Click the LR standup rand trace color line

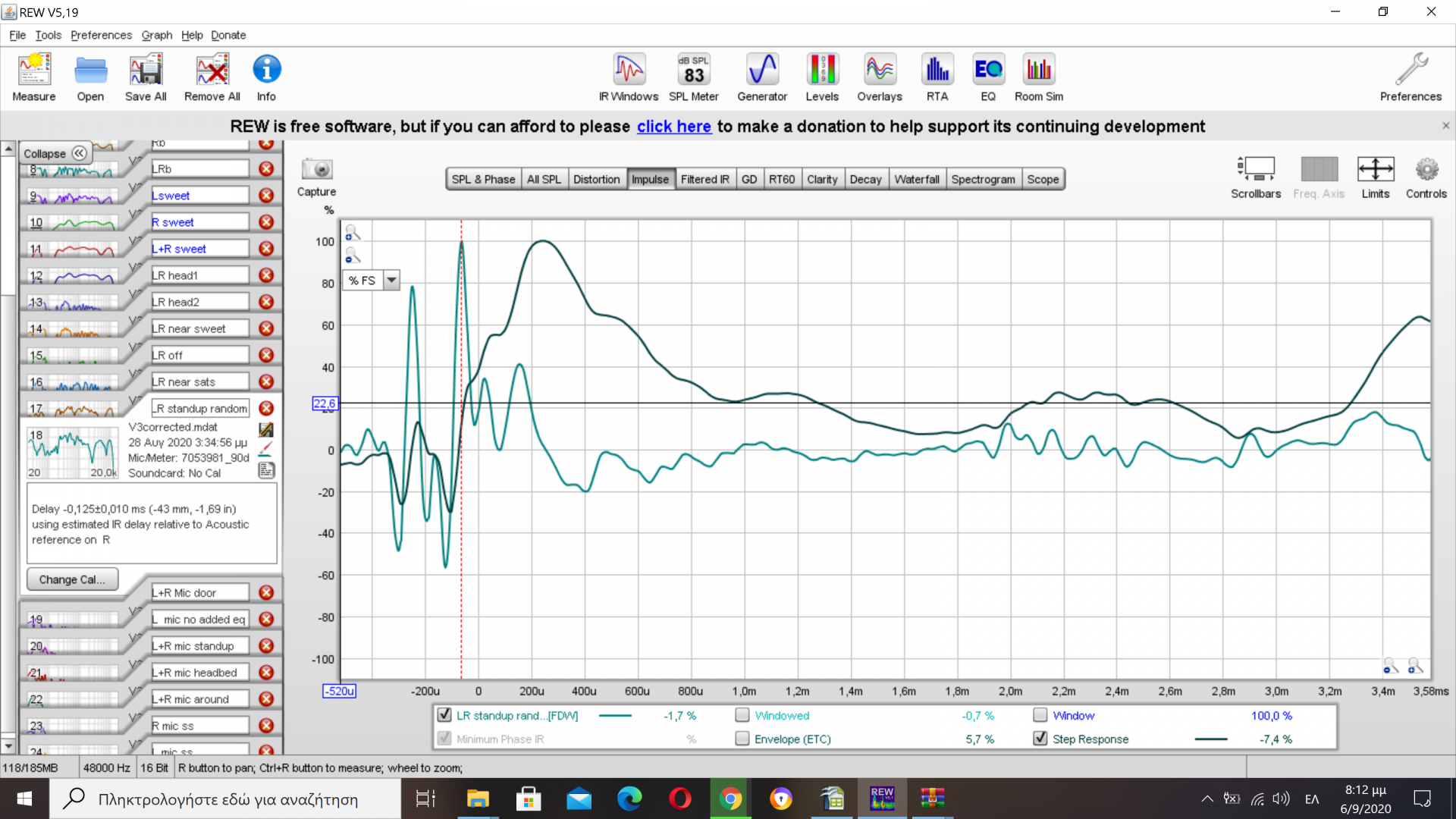(615, 716)
